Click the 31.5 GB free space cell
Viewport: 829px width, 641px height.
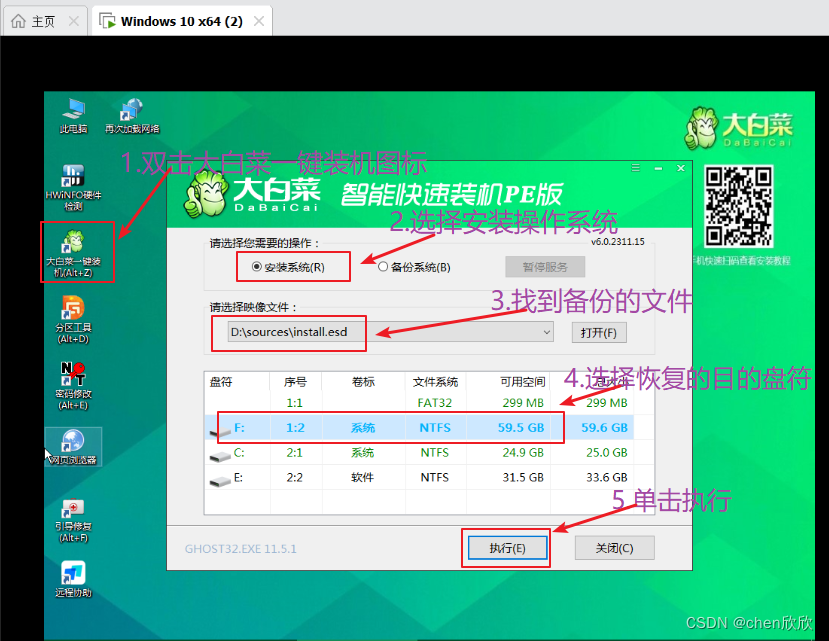[523, 478]
